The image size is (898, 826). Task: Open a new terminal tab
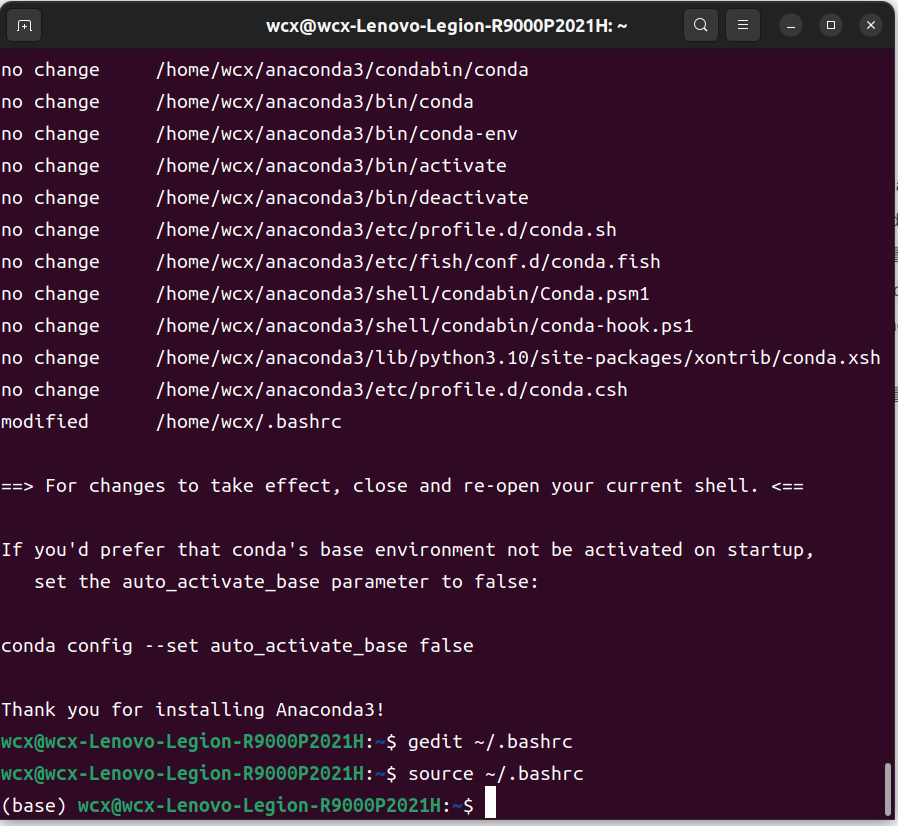pos(24,26)
